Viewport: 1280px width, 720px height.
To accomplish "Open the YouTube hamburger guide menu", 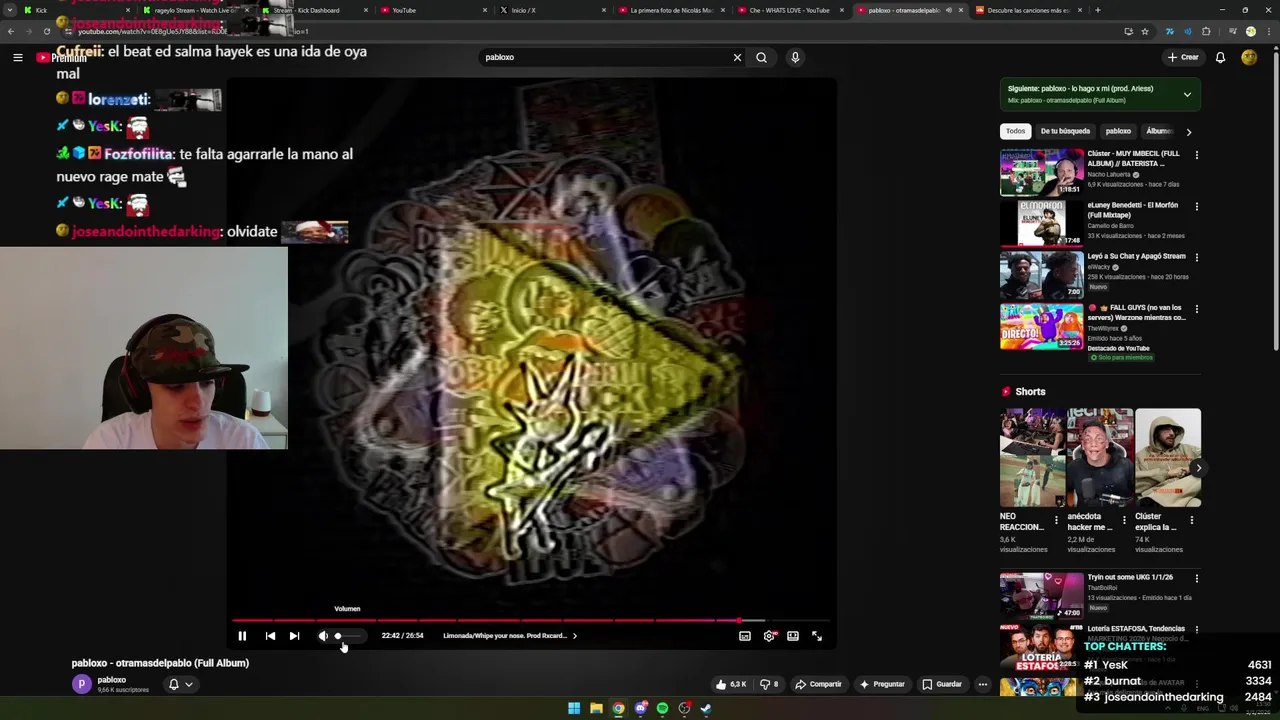I will [18, 58].
